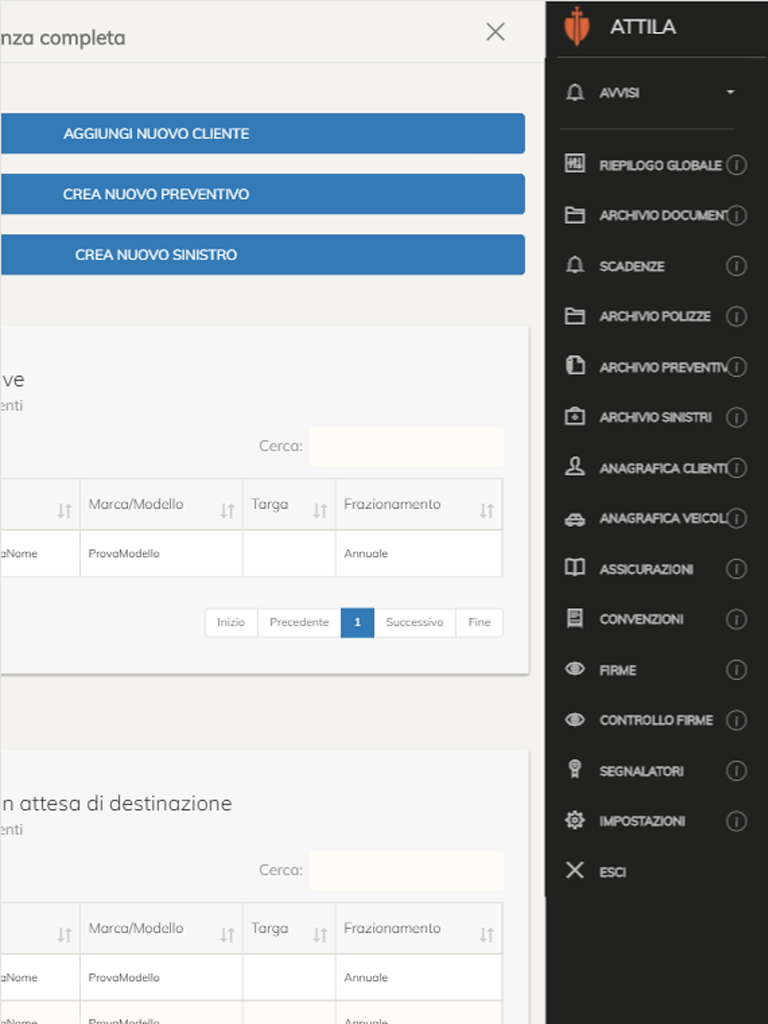This screenshot has width=768, height=1024.
Task: Click the Attila orange shield logo
Action: 577,26
